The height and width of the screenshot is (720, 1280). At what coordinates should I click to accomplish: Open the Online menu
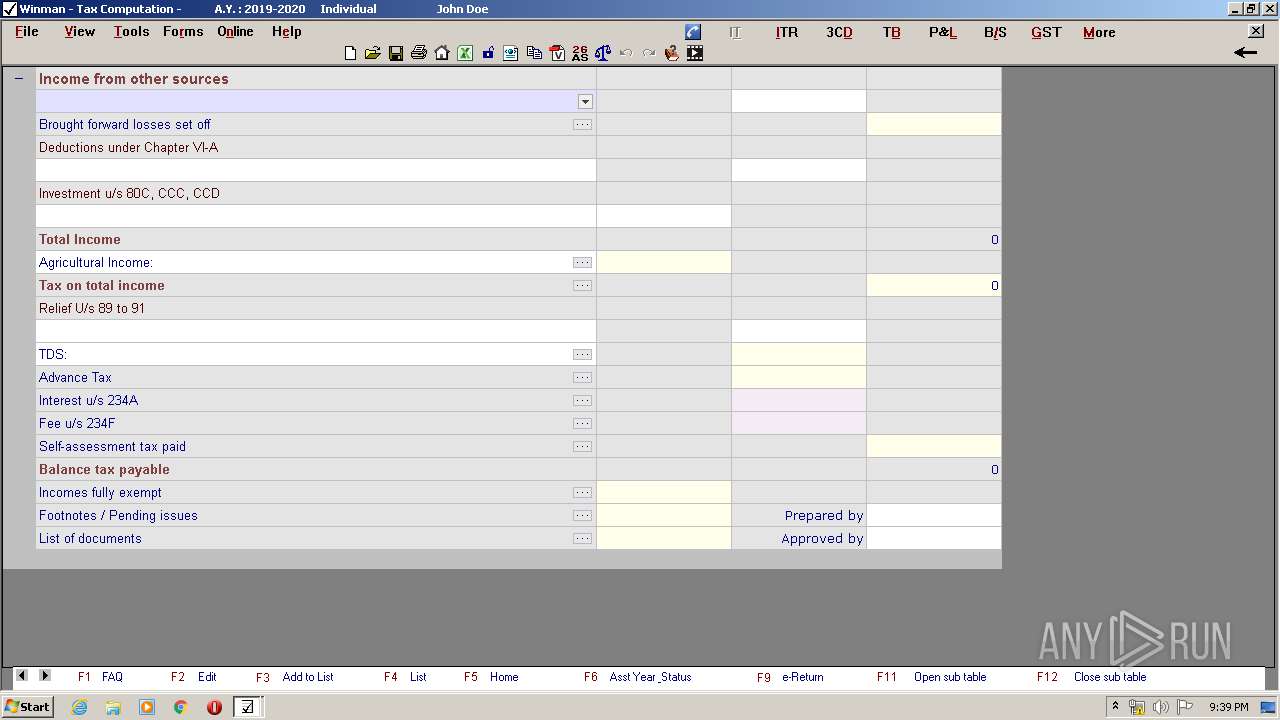(x=235, y=31)
